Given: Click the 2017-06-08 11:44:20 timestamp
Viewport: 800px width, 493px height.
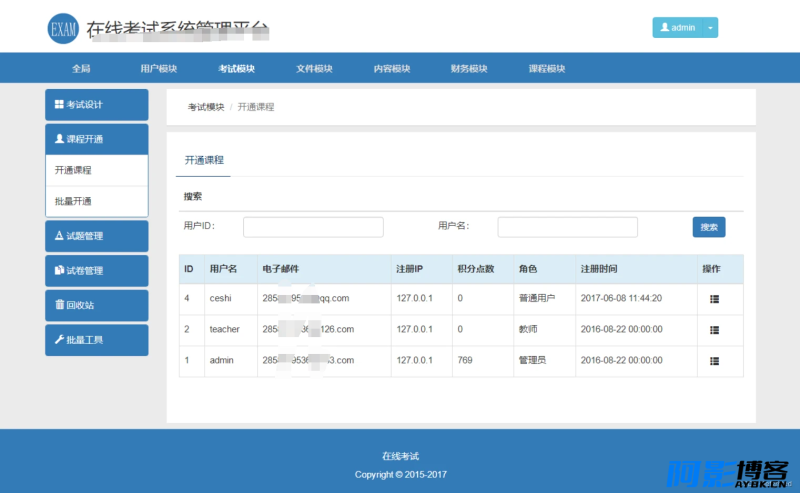Looking at the screenshot, I should [x=621, y=298].
